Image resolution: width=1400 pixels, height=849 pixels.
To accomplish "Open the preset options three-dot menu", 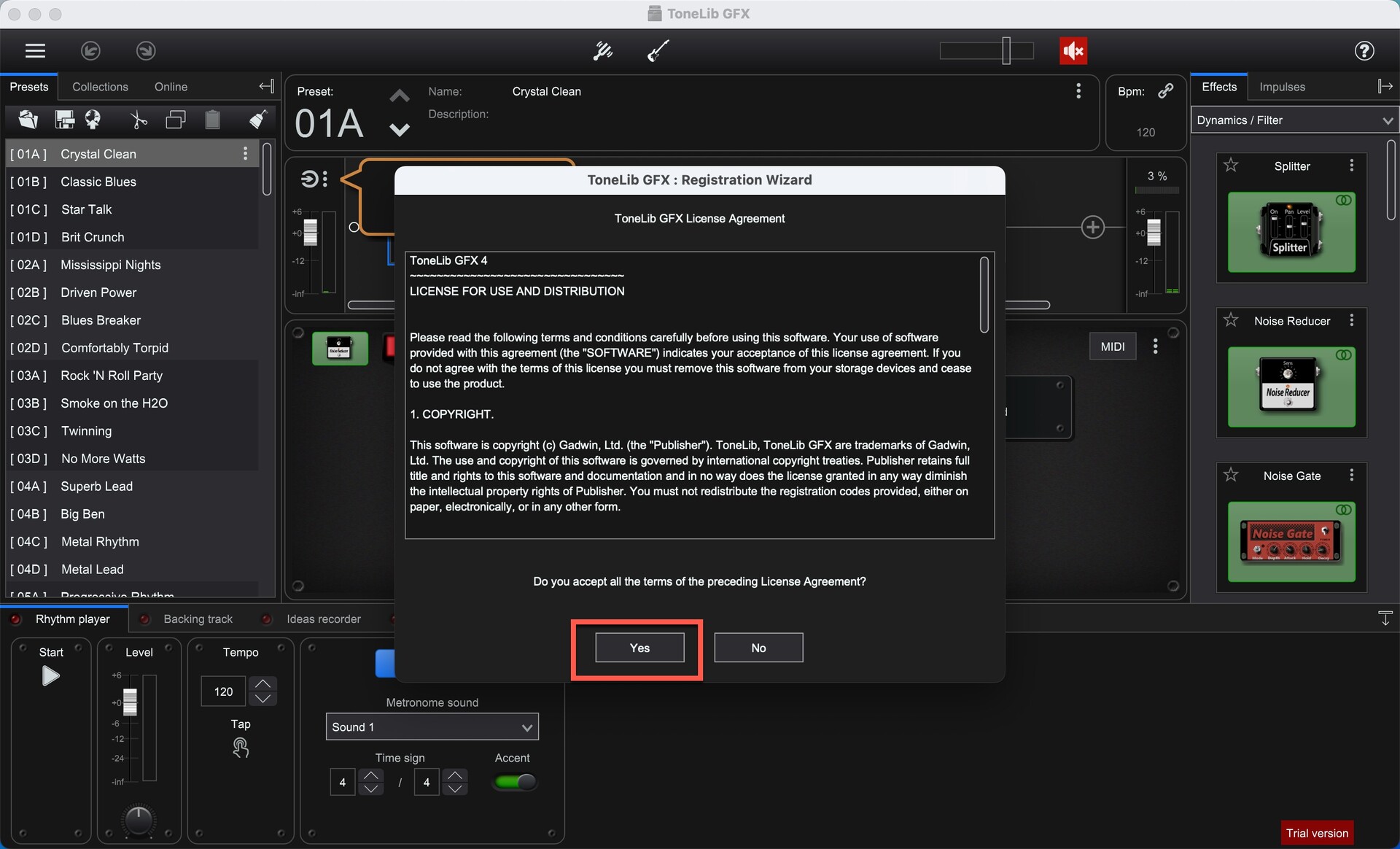I will coord(1078,91).
